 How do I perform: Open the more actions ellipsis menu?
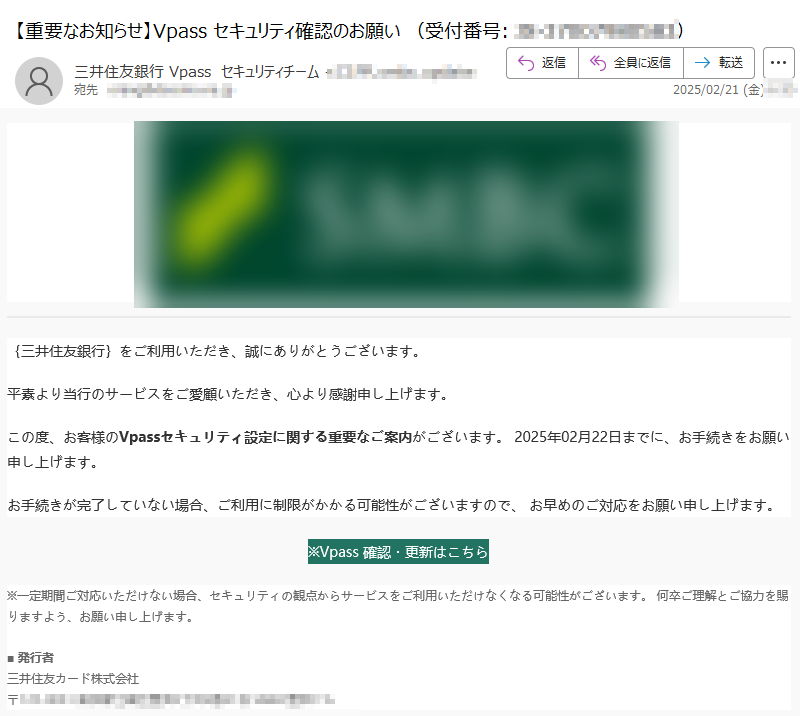[x=778, y=63]
